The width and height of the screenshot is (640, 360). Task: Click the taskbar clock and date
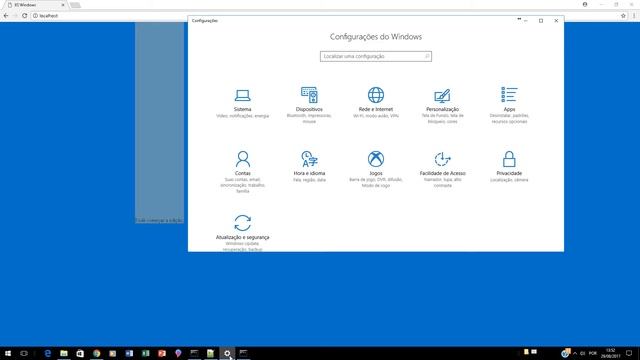point(610,353)
